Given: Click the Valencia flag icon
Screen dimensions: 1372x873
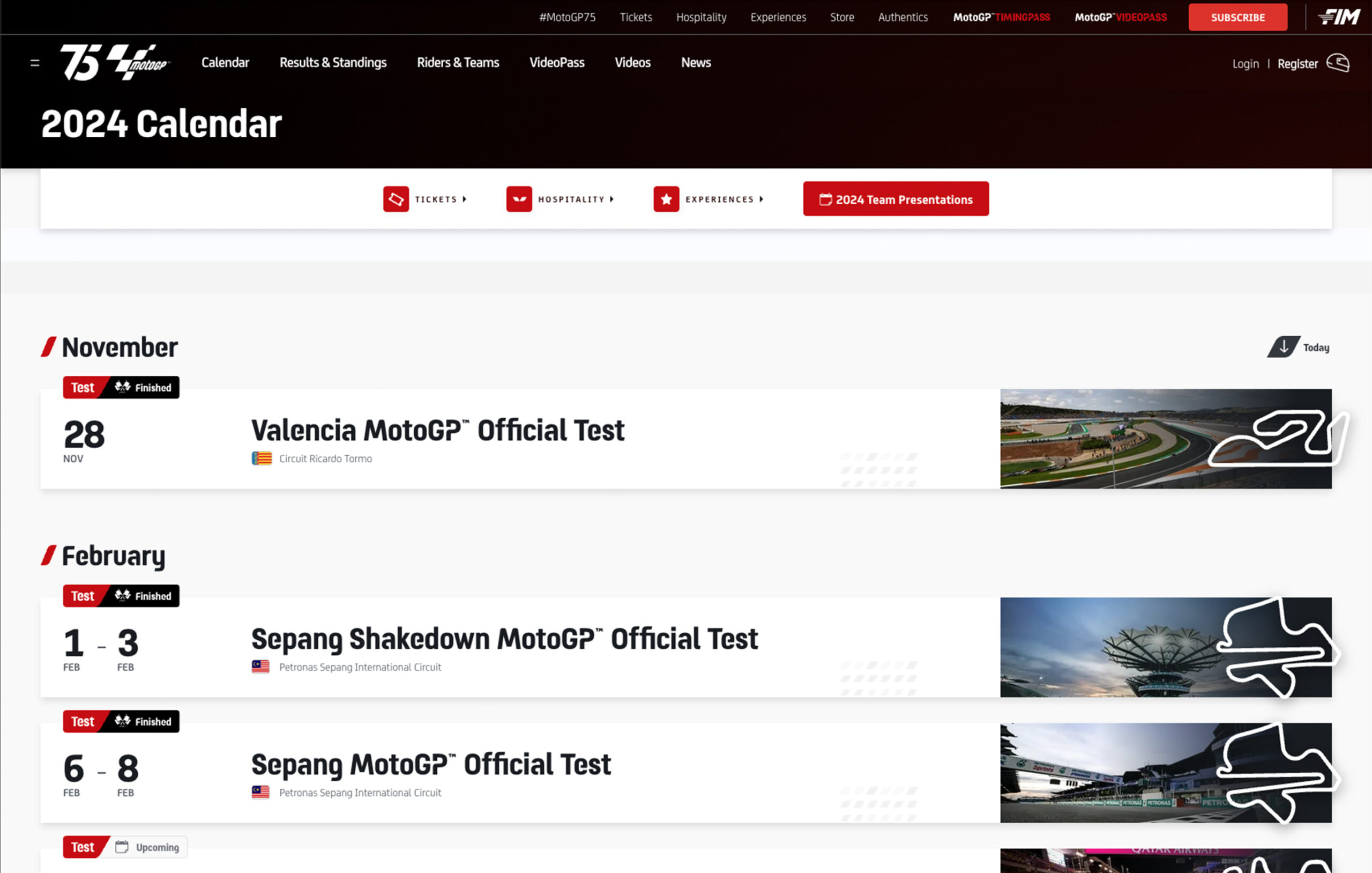Looking at the screenshot, I should 262,458.
